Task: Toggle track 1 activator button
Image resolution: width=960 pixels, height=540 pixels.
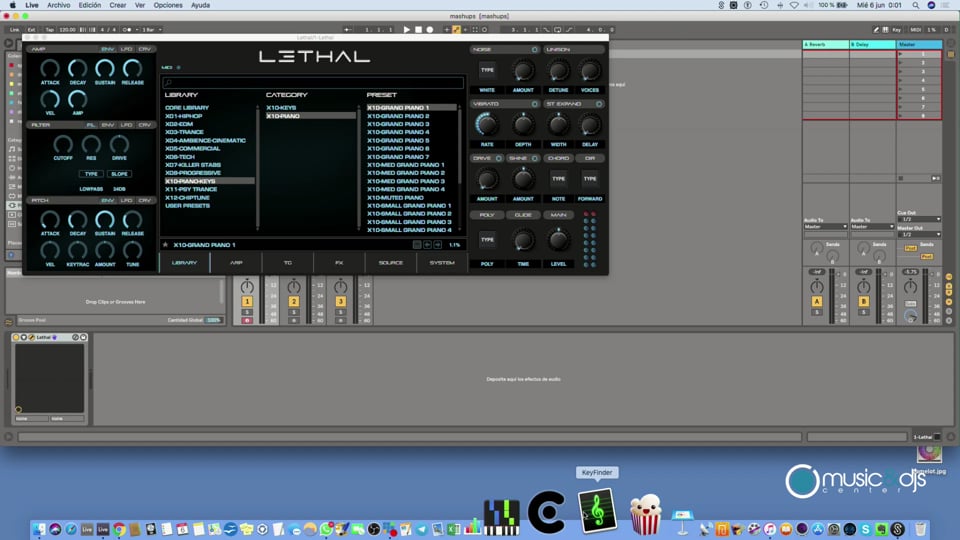Action: coord(247,301)
